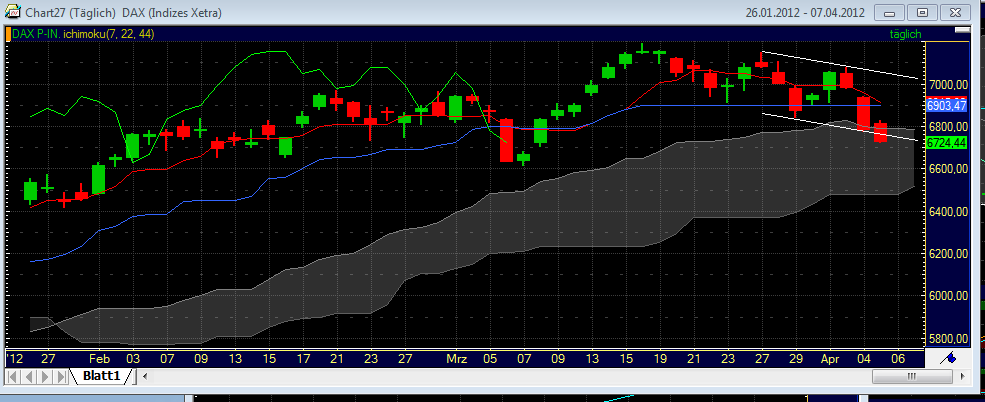Click the 'Mrz' label on date axis
This screenshot has width=985, height=402.
[457, 359]
